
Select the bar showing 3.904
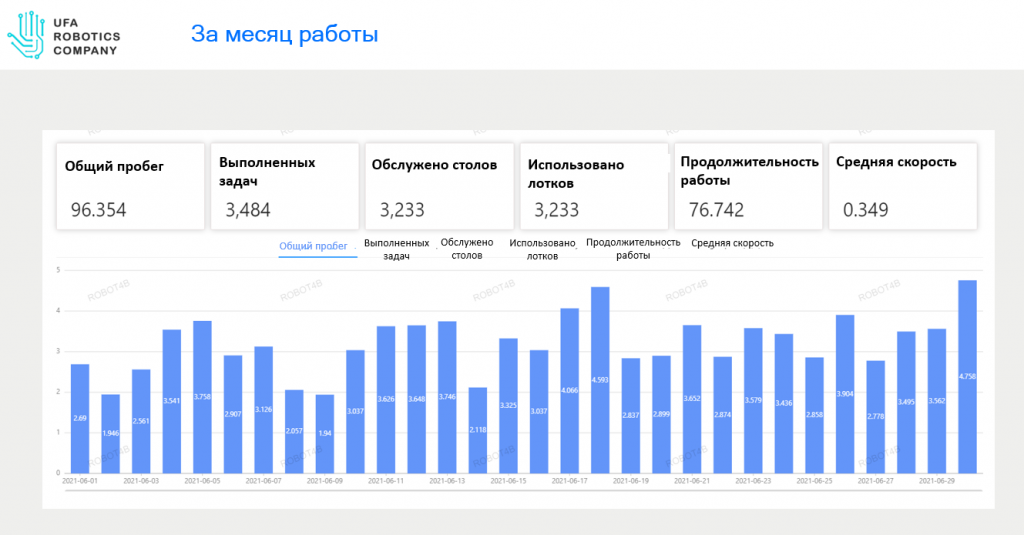(845, 394)
